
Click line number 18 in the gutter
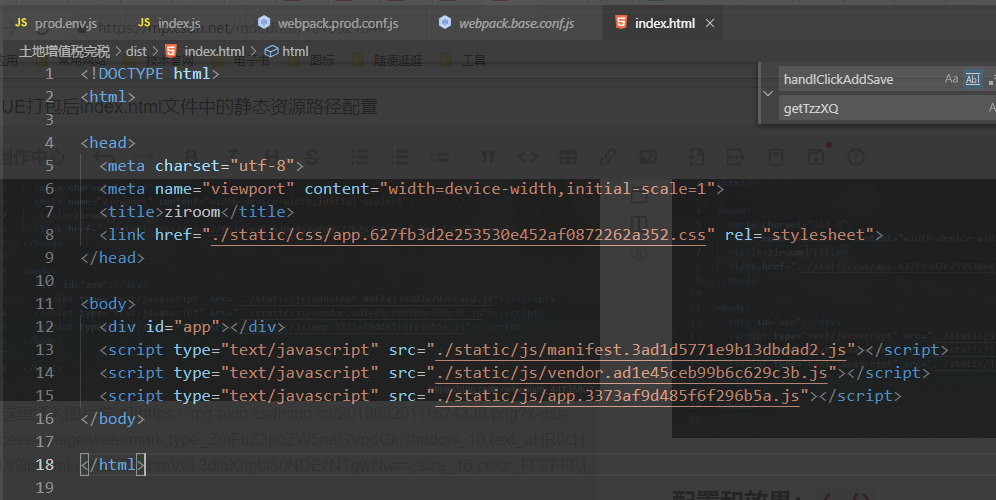point(44,464)
